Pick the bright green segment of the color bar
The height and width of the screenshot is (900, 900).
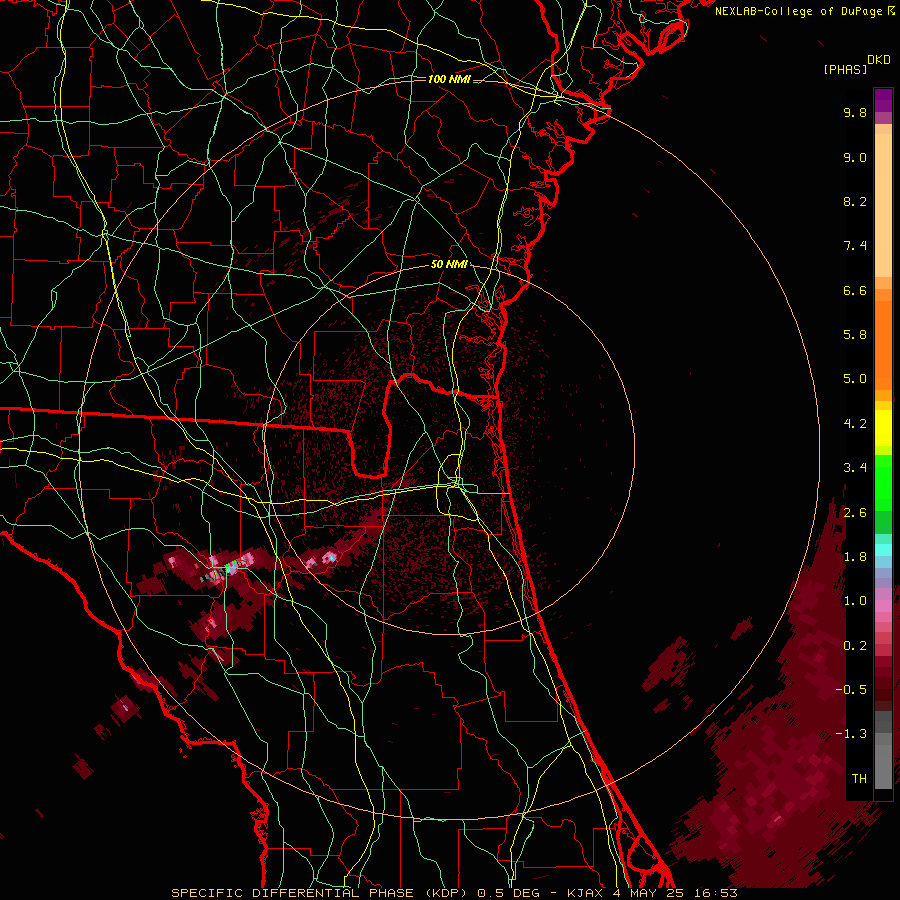click(883, 482)
